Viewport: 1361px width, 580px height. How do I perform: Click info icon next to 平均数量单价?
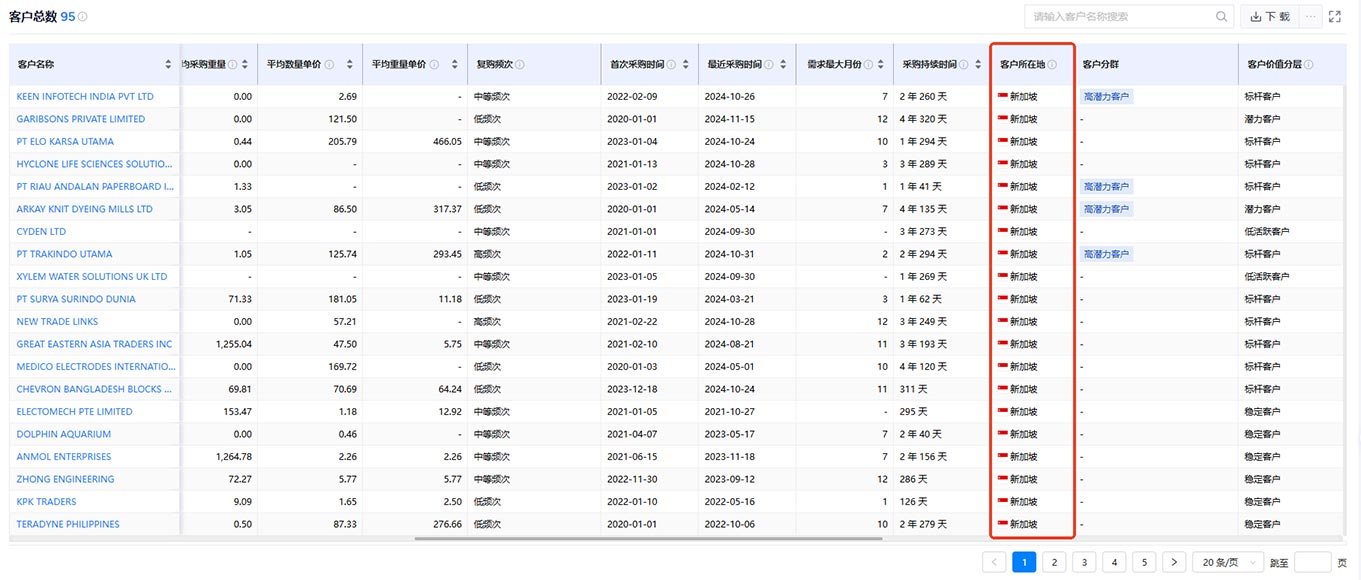click(x=329, y=65)
